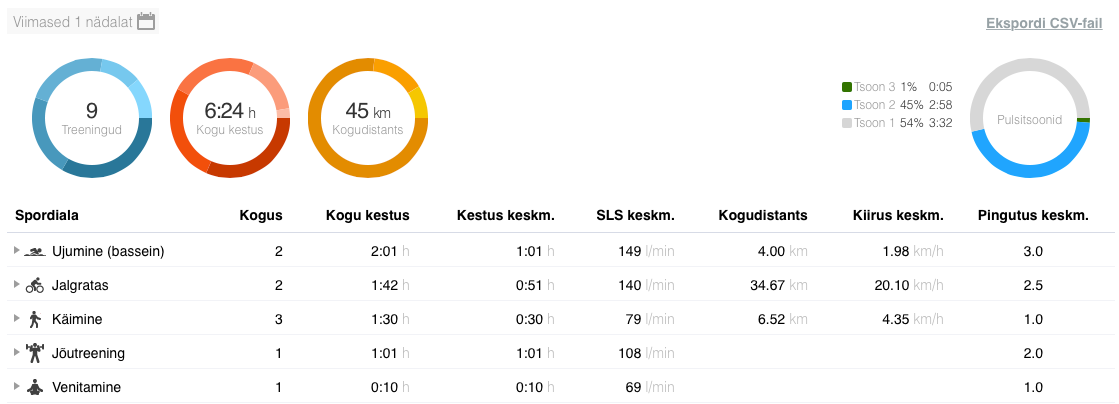This screenshot has width=1119, height=404.
Task: Expand the Käimine row arrow
Action: point(16,319)
